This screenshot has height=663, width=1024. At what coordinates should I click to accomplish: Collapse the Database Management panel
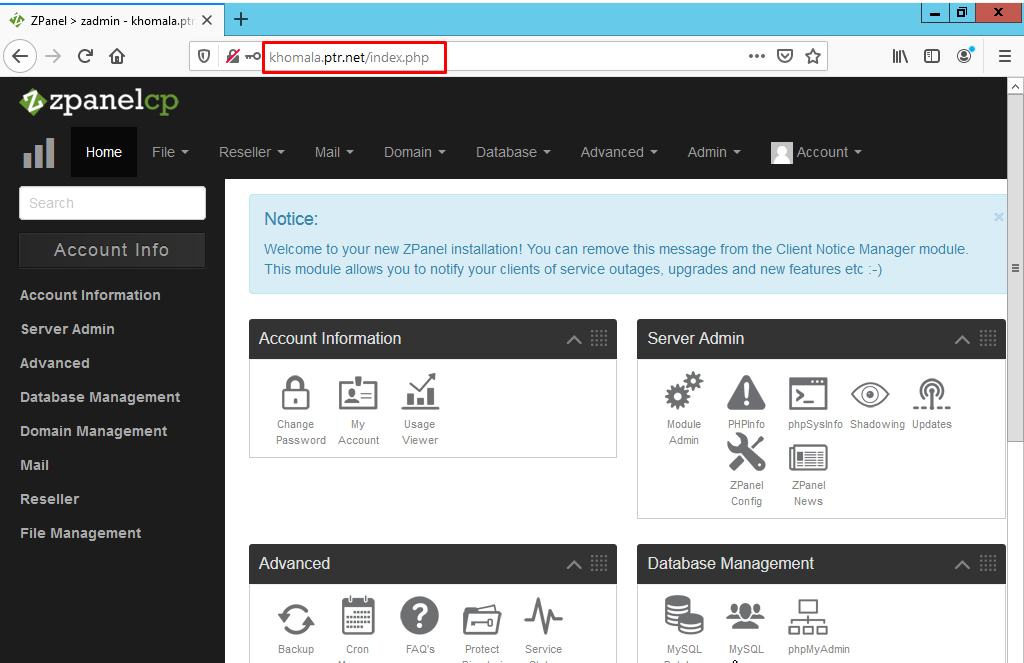click(x=962, y=564)
